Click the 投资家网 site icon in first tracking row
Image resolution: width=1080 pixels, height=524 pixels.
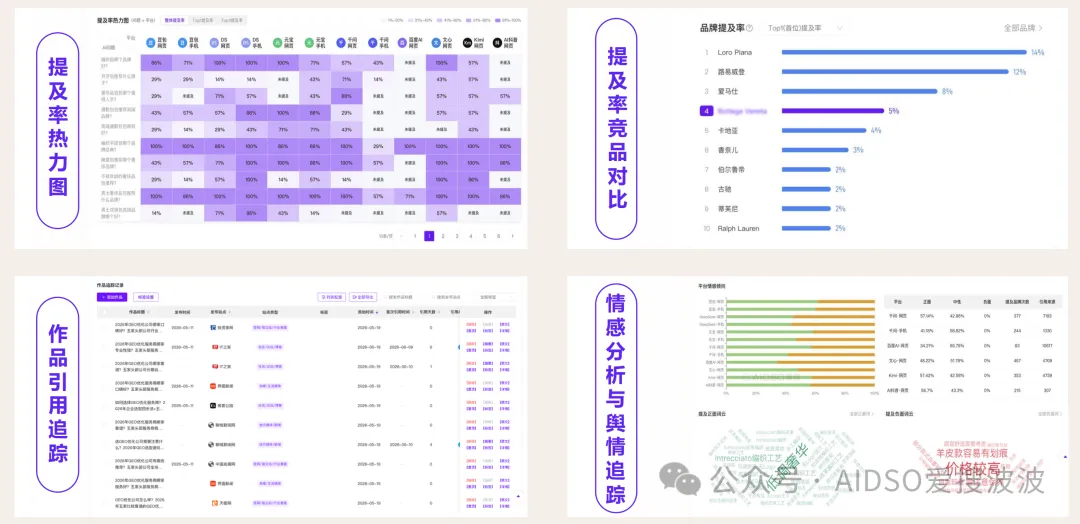point(214,328)
